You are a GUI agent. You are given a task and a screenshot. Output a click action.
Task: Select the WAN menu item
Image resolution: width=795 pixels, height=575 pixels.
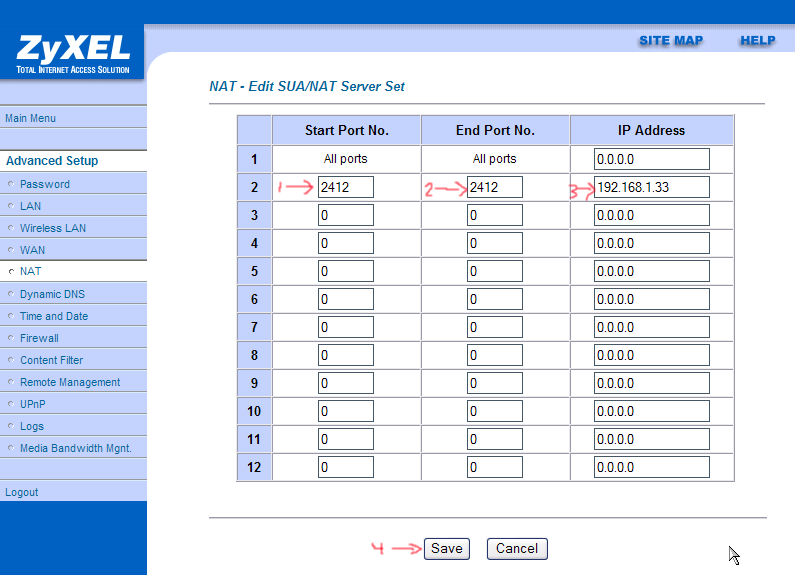coord(32,250)
